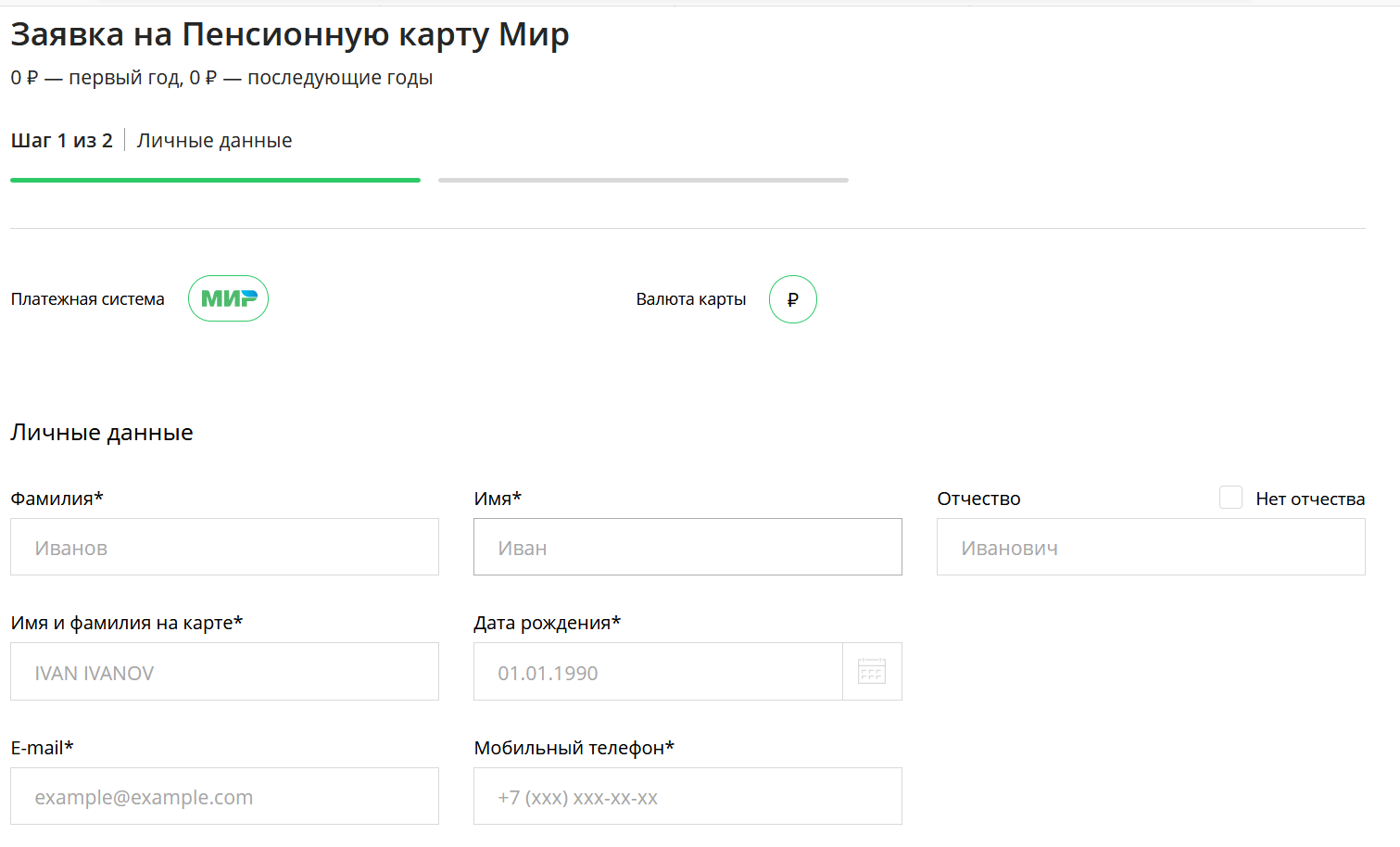
Task: Click the grey step two progress bar
Action: [643, 180]
